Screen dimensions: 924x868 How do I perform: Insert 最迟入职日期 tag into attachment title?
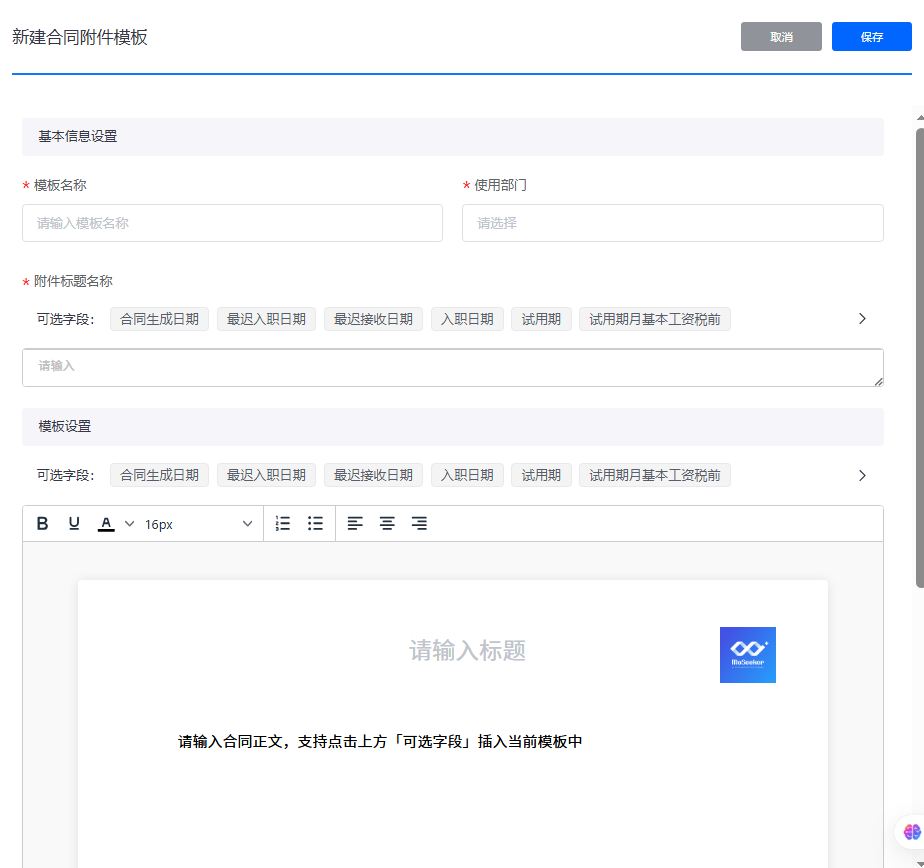(266, 319)
